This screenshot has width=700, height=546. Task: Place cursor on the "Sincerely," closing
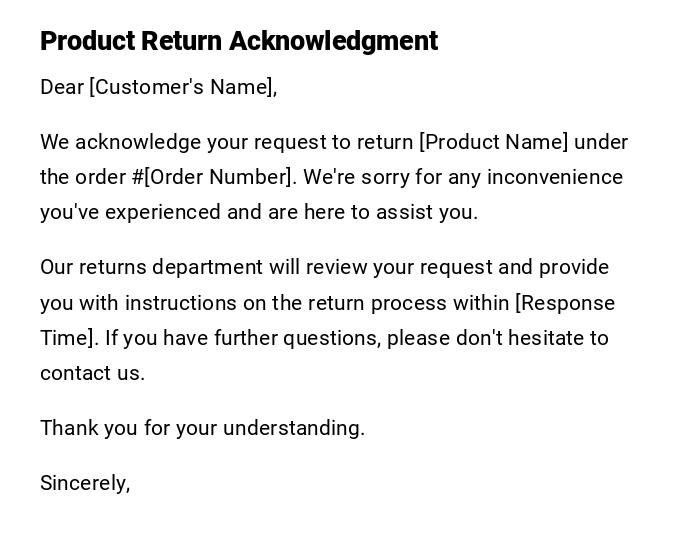click(85, 483)
